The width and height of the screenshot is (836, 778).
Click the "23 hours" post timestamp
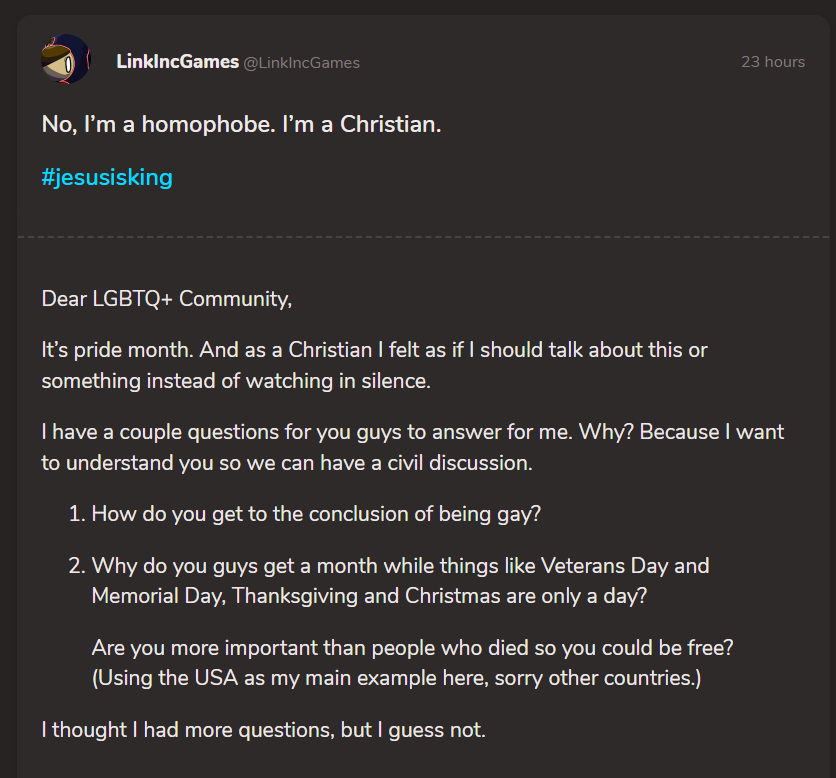tap(773, 62)
